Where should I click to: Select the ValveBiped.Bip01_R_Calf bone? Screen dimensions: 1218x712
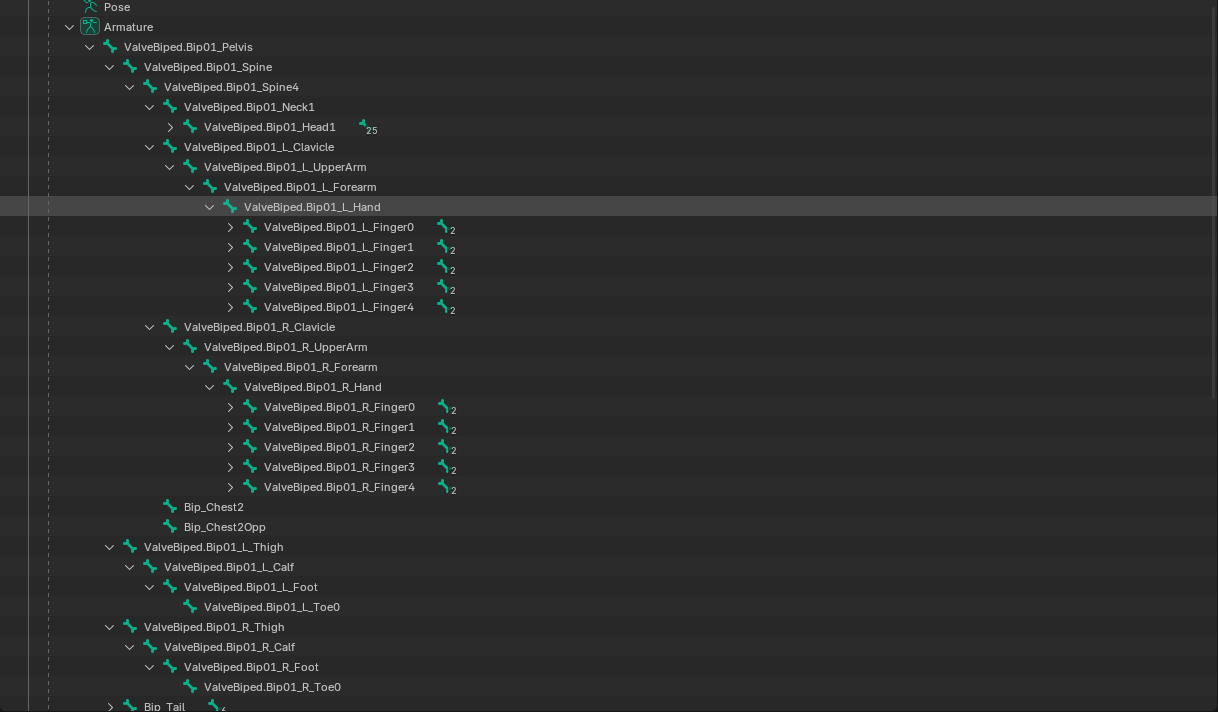[x=229, y=647]
